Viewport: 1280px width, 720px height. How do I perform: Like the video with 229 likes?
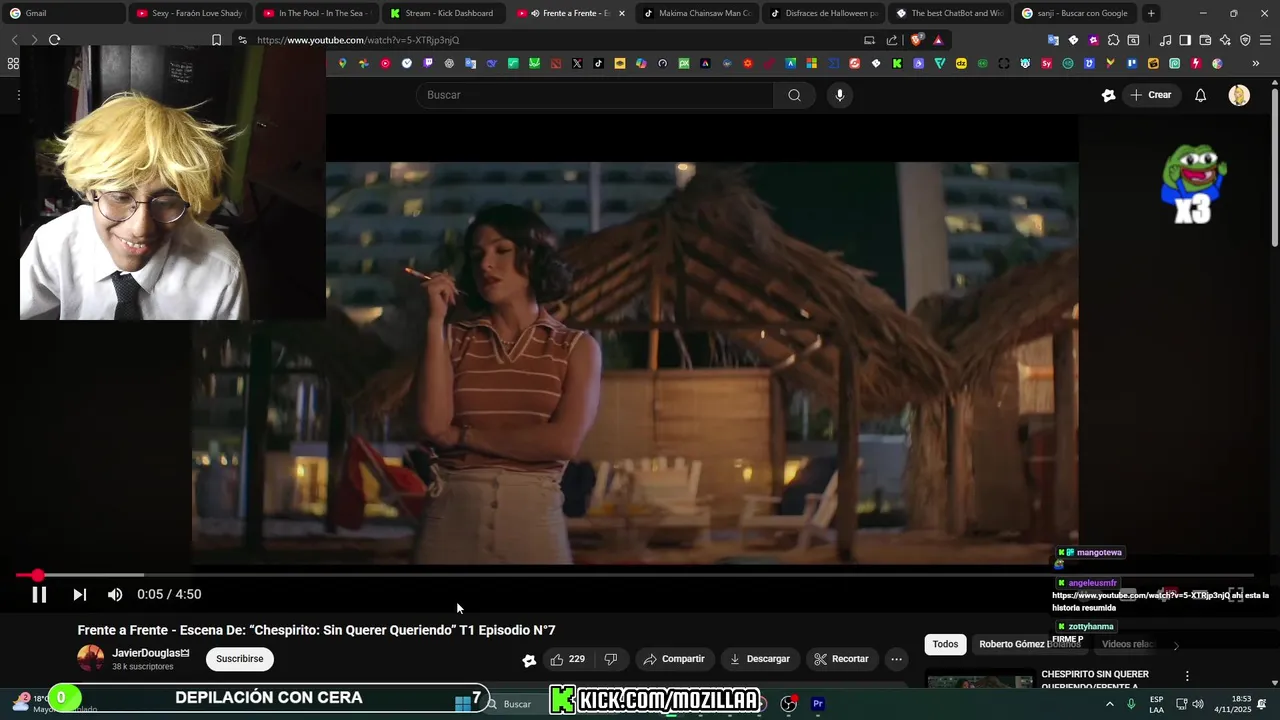coord(567,659)
